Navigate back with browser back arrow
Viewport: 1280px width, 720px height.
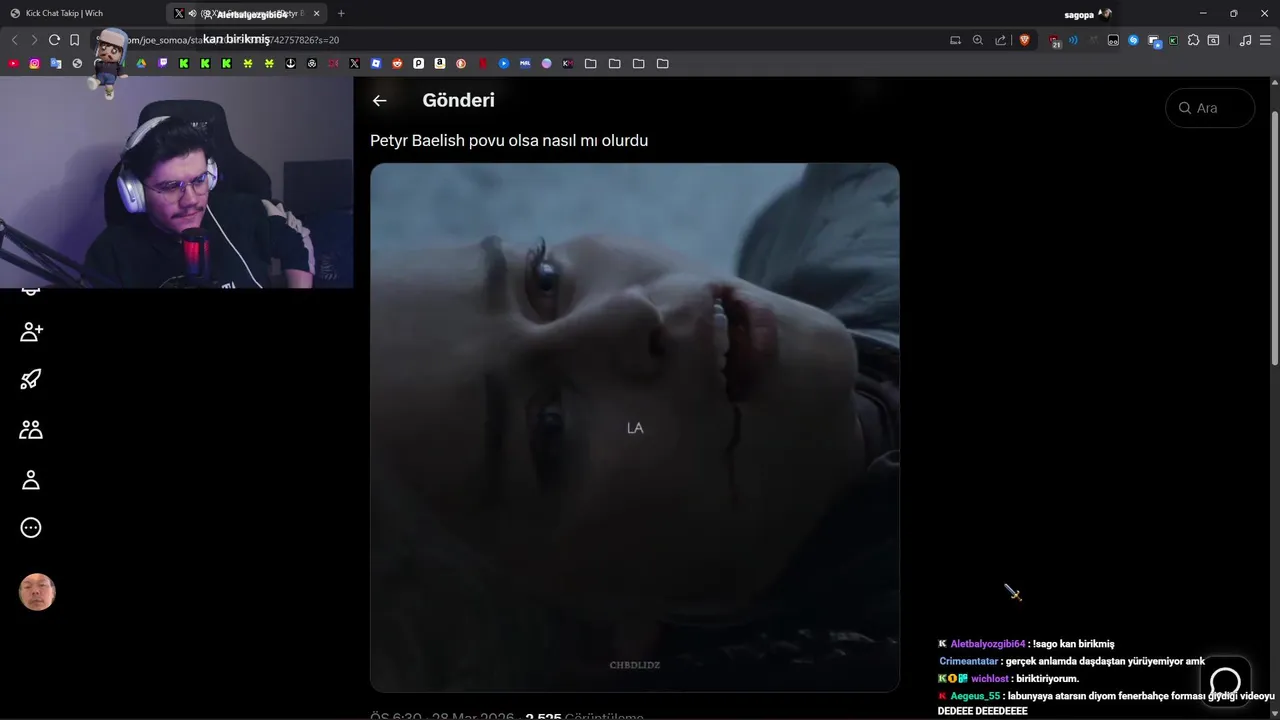[x=14, y=40]
